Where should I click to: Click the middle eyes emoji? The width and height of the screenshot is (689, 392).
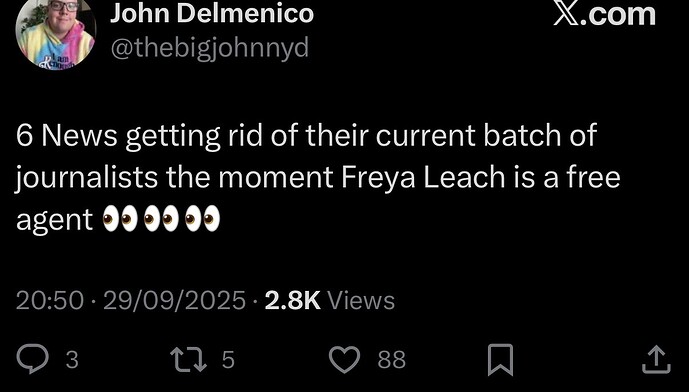161,218
